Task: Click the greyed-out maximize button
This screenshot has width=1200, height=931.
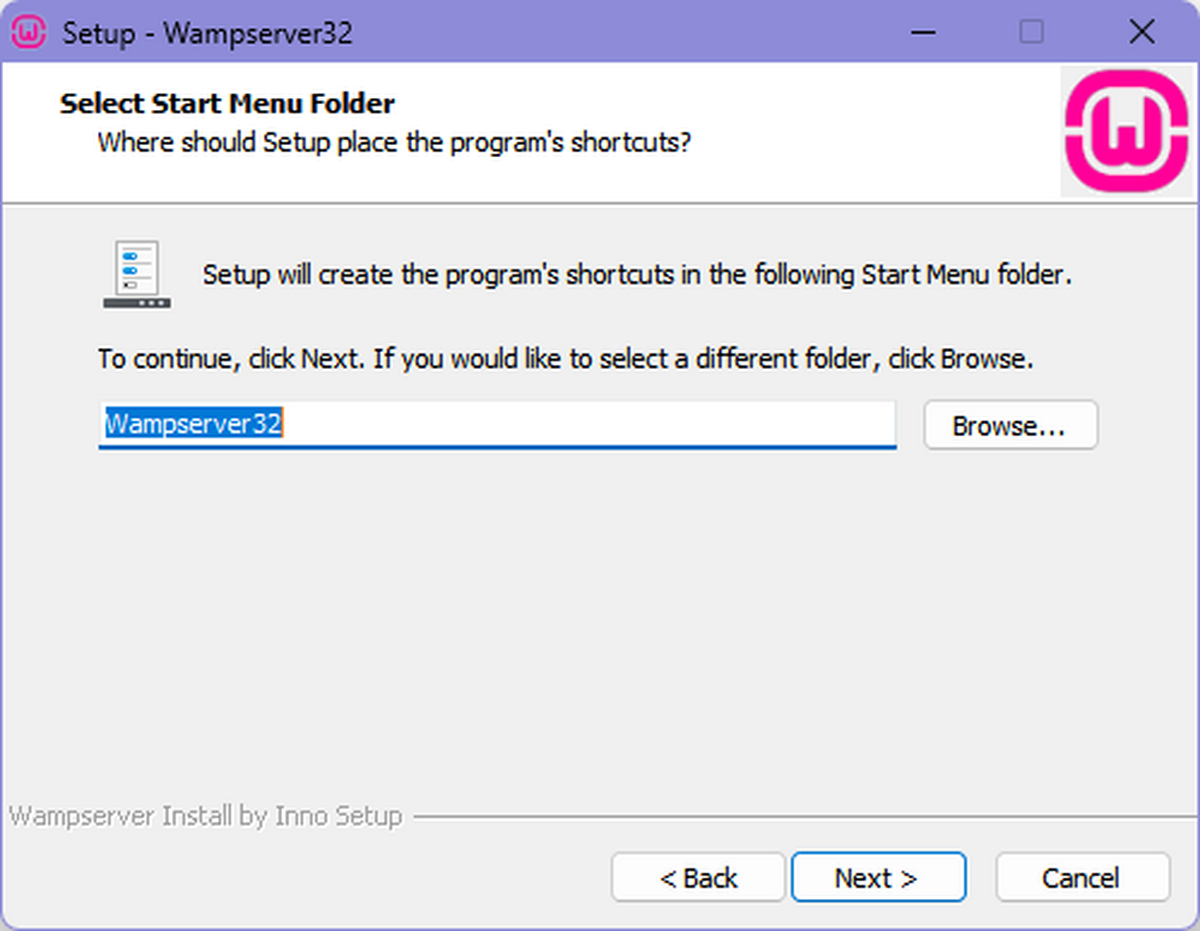Action: pos(1031,32)
